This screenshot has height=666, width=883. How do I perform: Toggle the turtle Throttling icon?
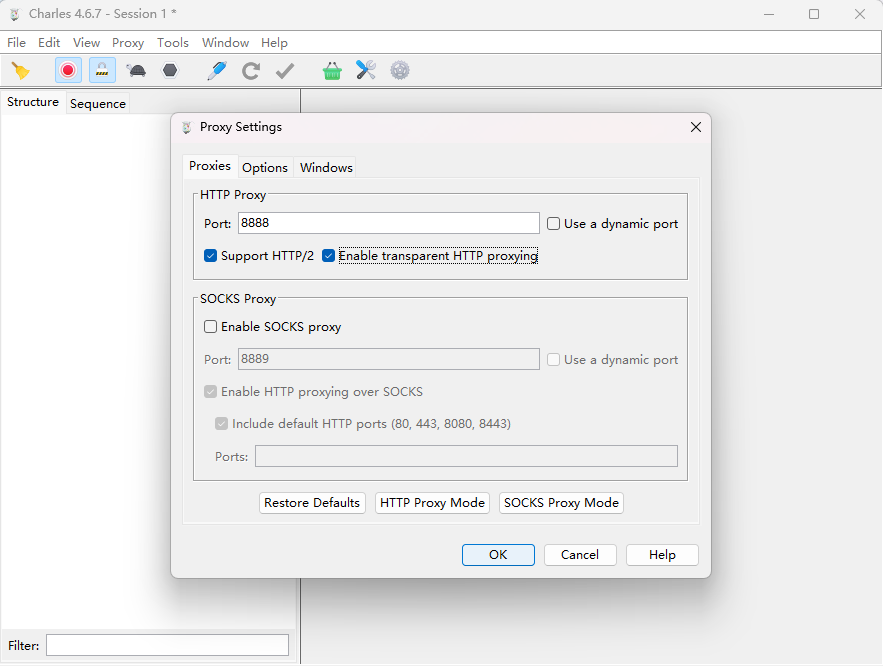pyautogui.click(x=136, y=70)
